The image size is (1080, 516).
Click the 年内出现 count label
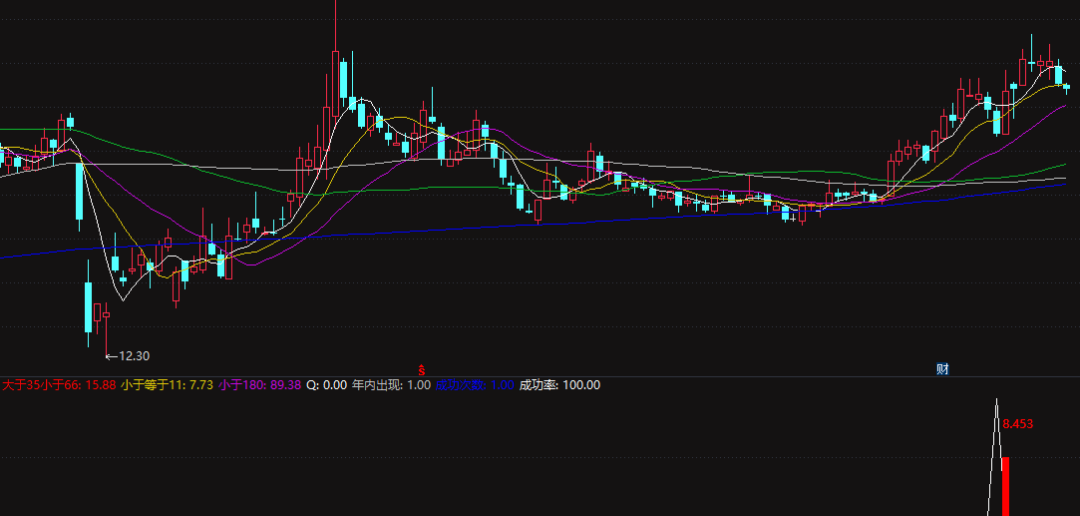(x=390, y=385)
